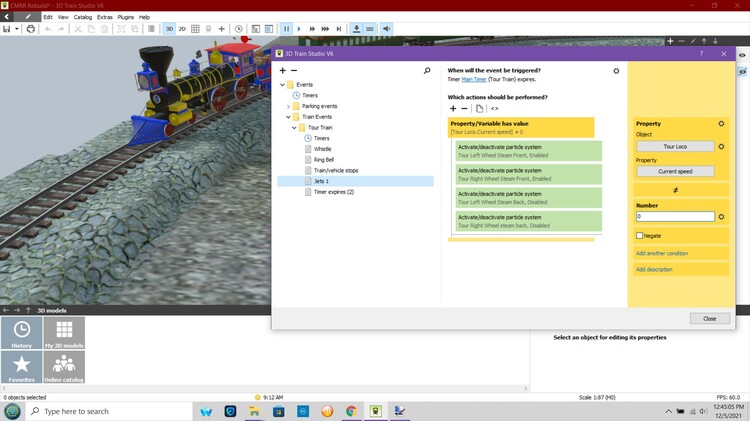Viewport: 750px width, 421px height.
Task: Add a new action with plus icon
Action: [452, 108]
